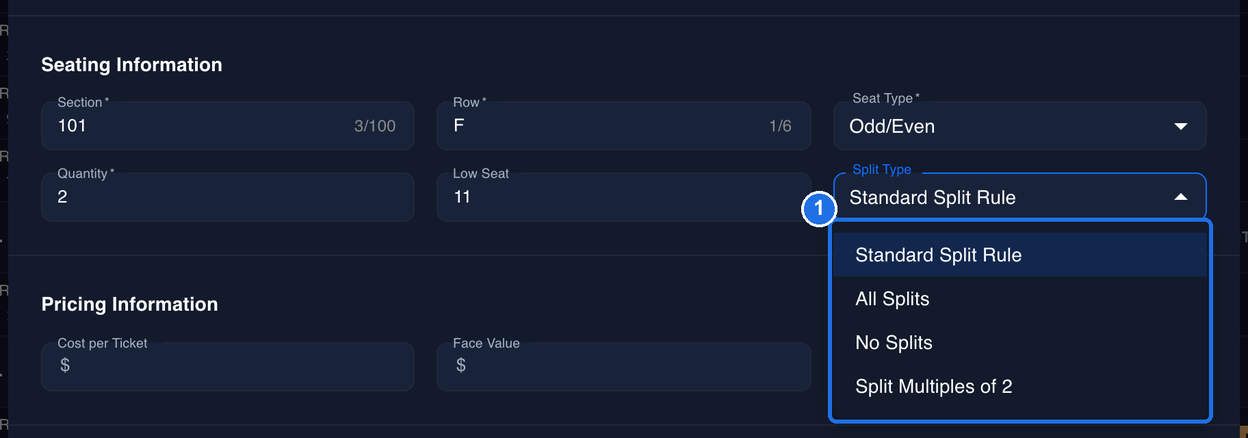
Task: Click the 3/100 character counter
Action: point(375,127)
